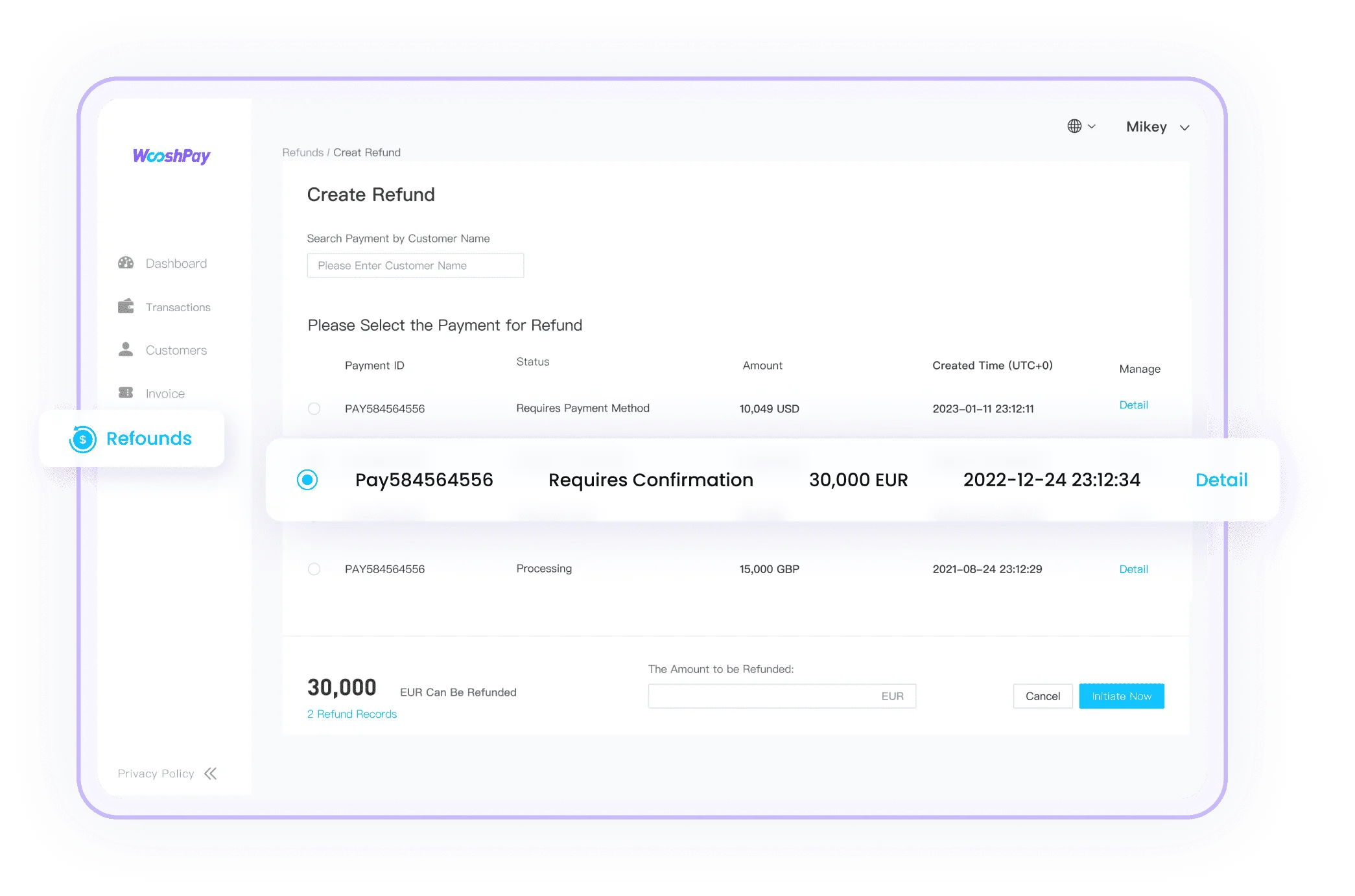Select radio for 10,049 USD payment
This screenshot has height=896, width=1355.
click(x=314, y=408)
